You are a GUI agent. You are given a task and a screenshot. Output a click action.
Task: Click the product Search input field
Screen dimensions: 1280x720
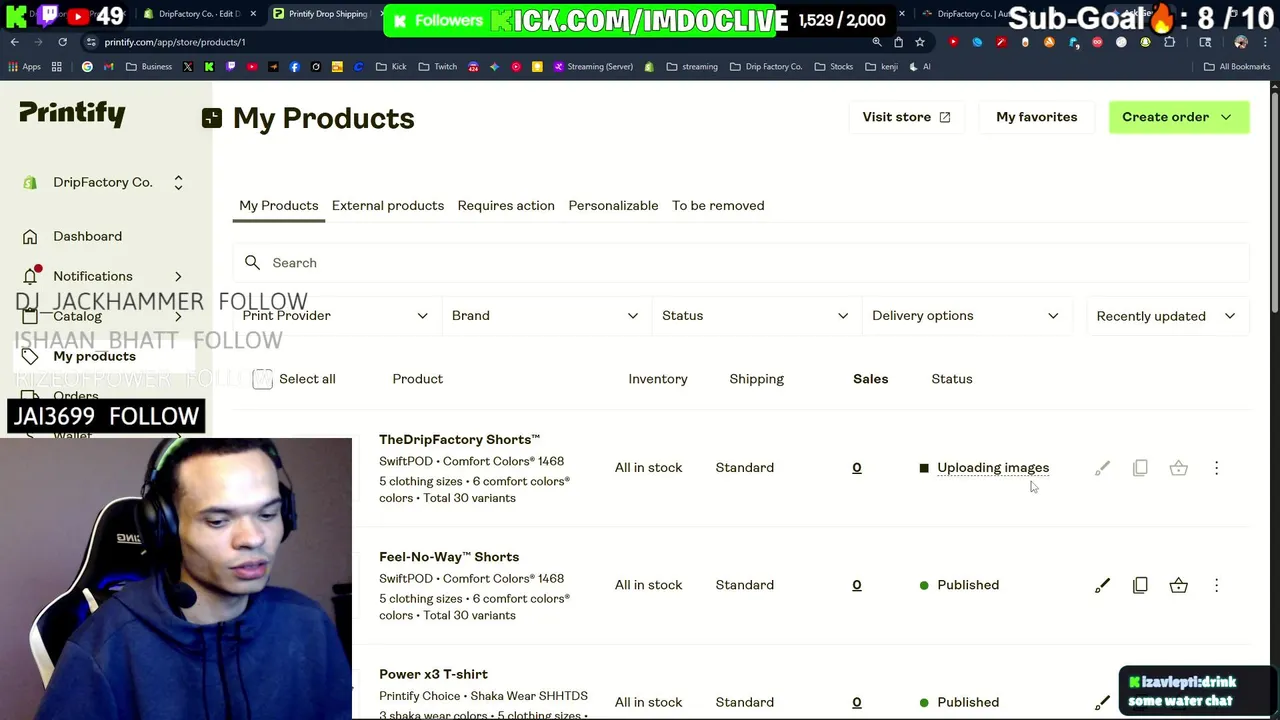pos(741,263)
